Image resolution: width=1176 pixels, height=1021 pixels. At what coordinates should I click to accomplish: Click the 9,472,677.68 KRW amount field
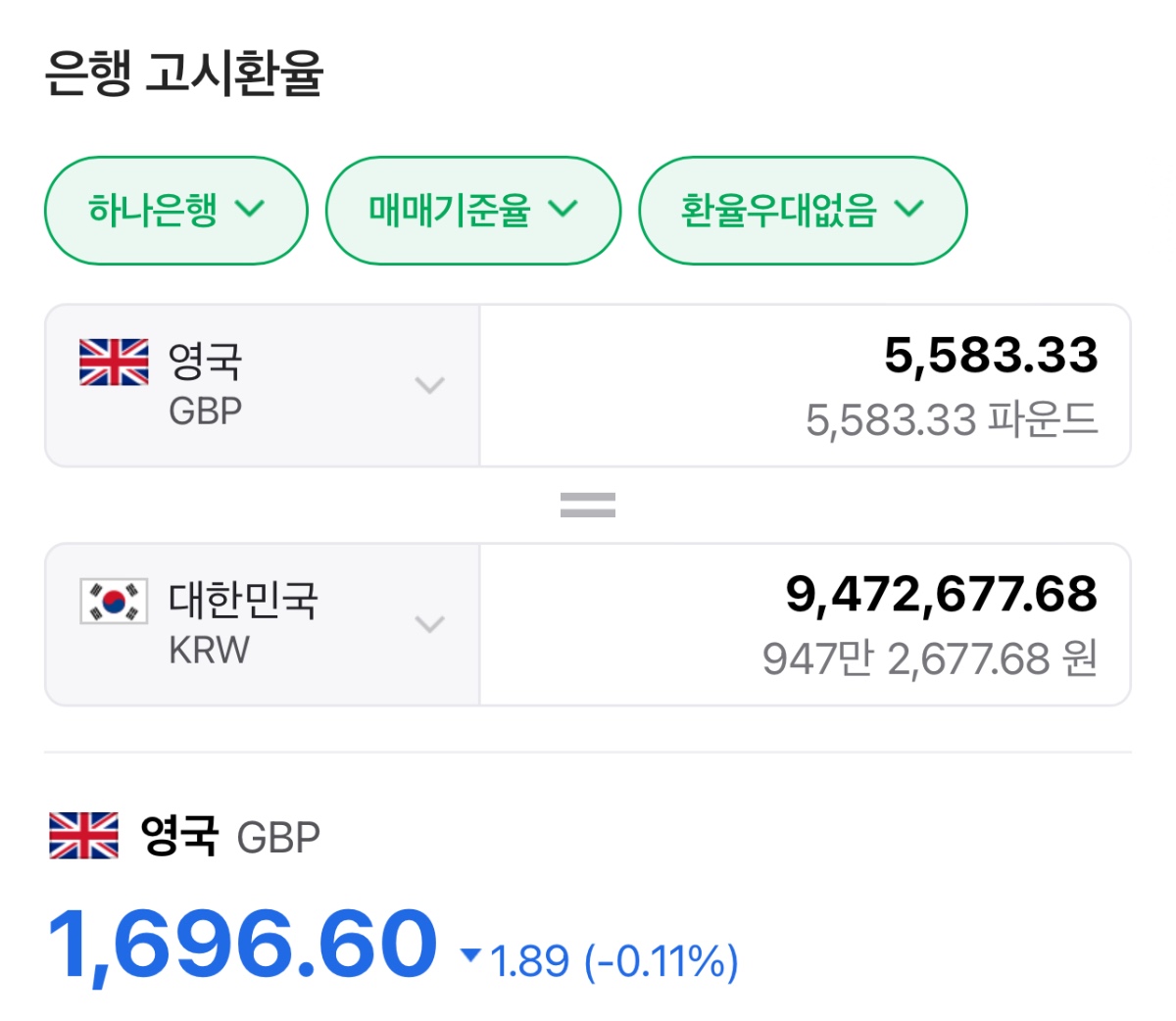tap(941, 594)
